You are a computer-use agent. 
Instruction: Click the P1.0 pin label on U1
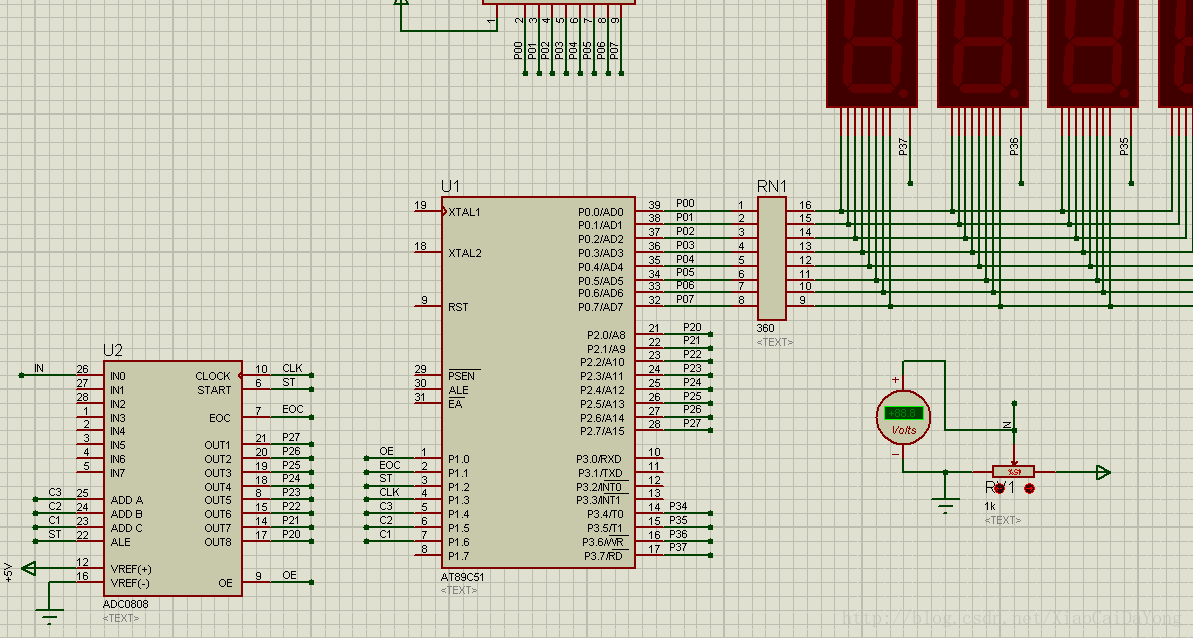point(459,459)
